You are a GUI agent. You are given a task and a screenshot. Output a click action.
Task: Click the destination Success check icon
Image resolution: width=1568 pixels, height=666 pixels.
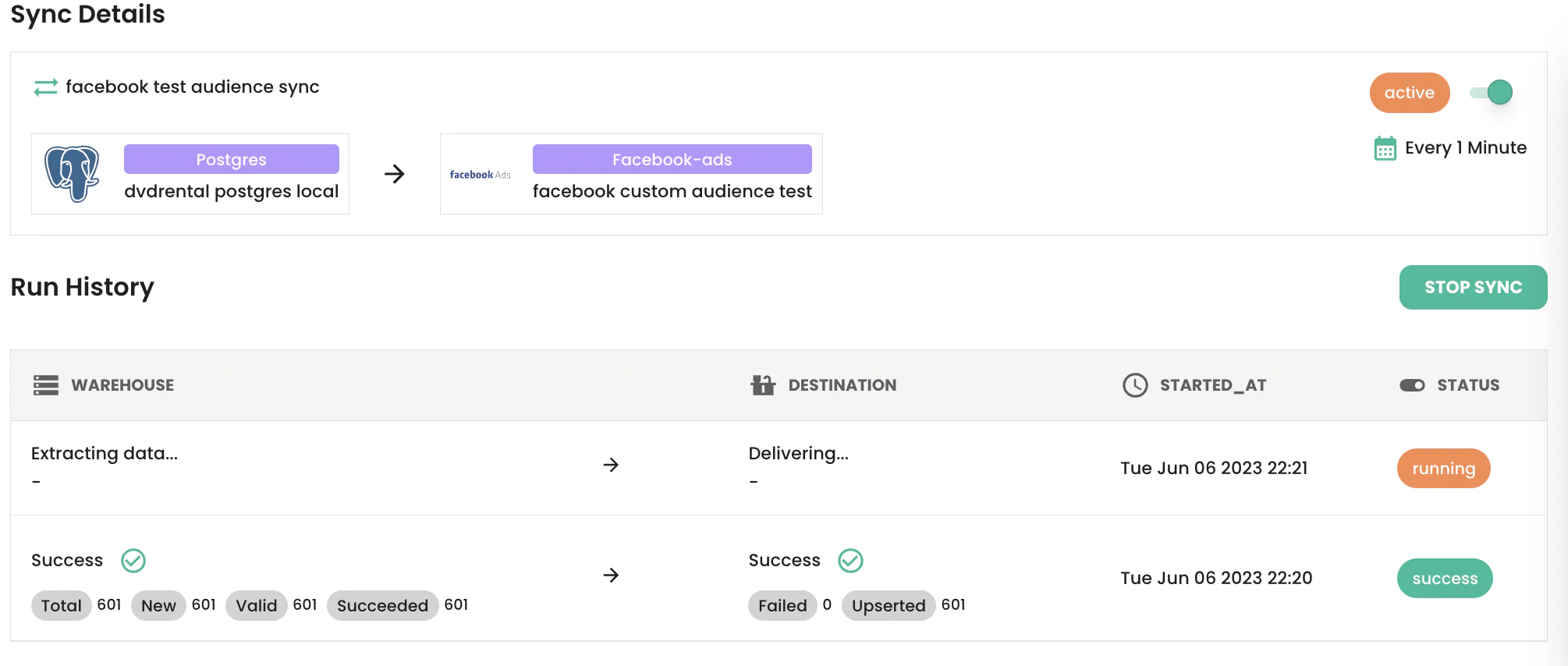tap(850, 561)
